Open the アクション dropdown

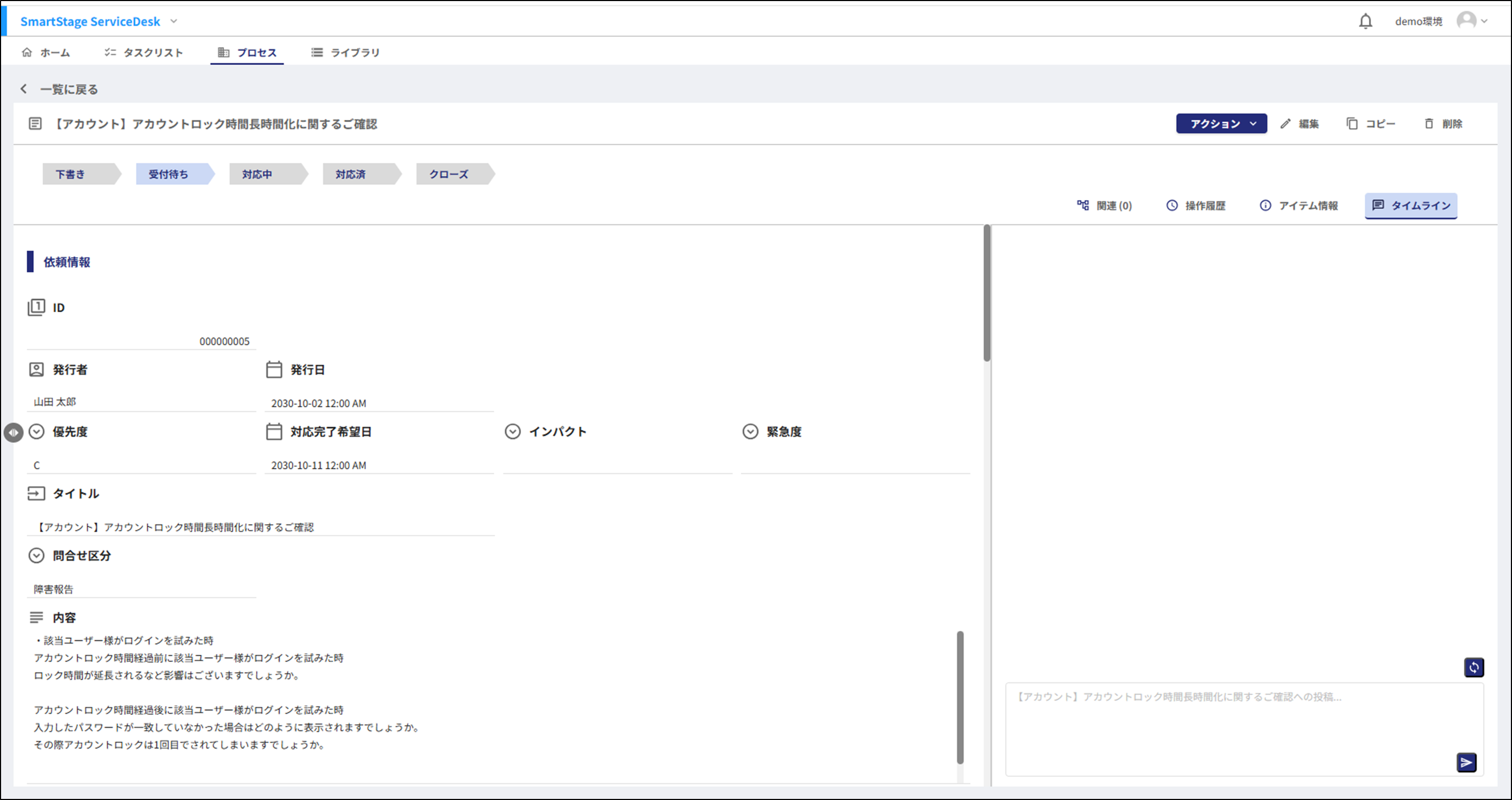pos(1221,123)
